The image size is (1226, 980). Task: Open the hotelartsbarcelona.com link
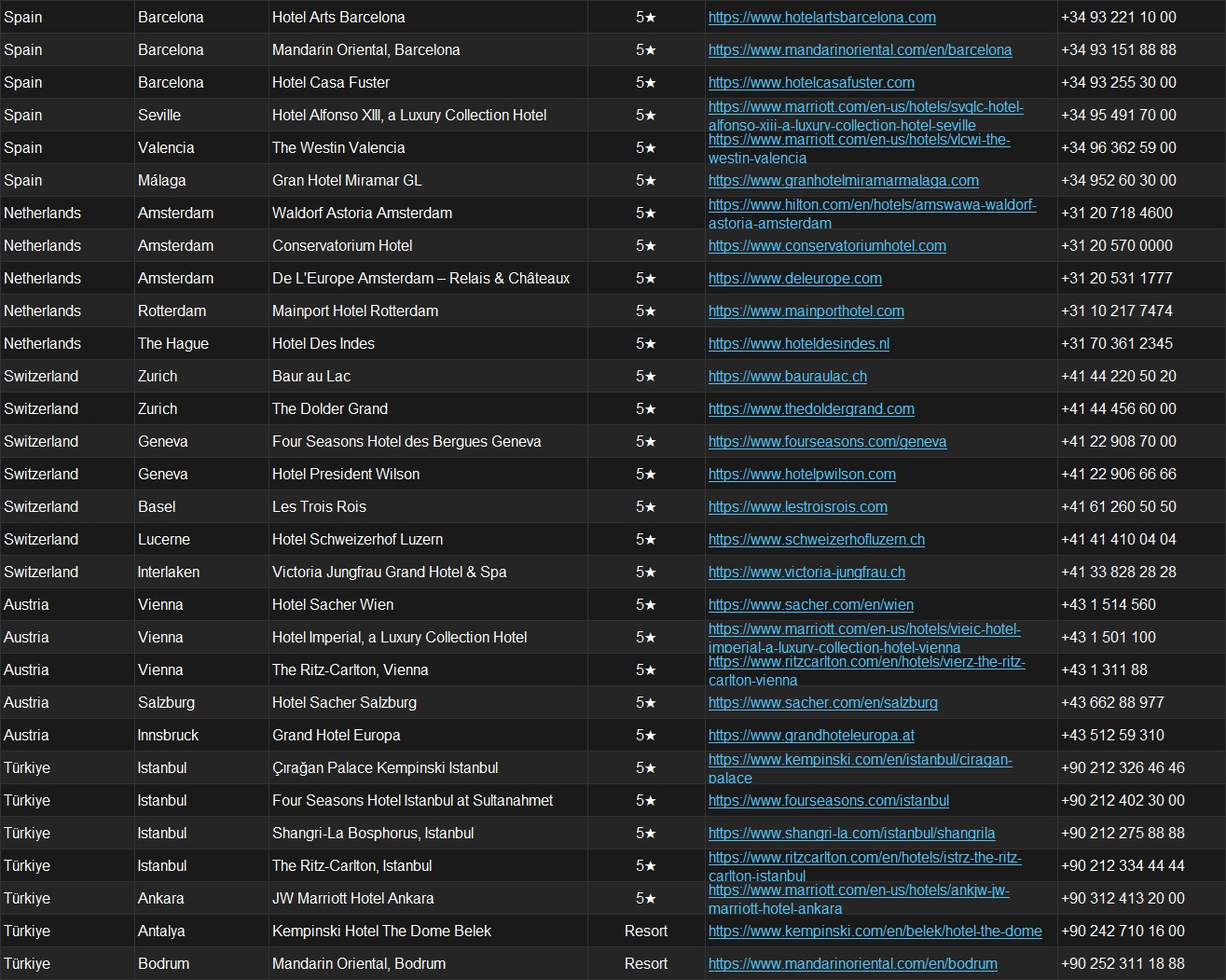(821, 17)
